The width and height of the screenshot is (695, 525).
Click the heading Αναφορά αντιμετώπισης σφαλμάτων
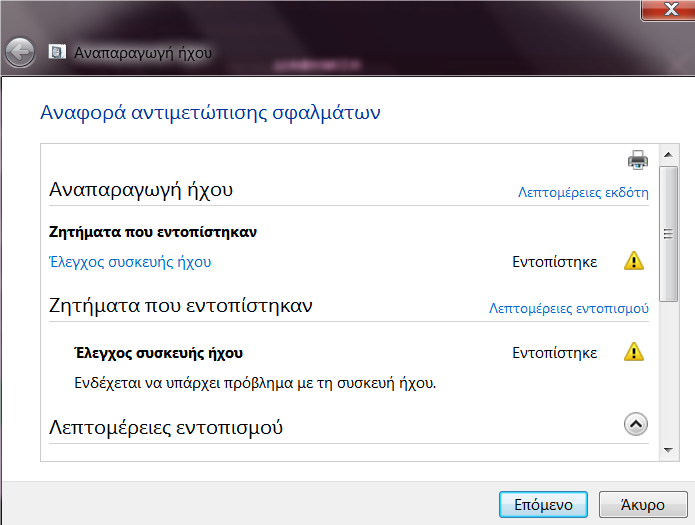210,113
